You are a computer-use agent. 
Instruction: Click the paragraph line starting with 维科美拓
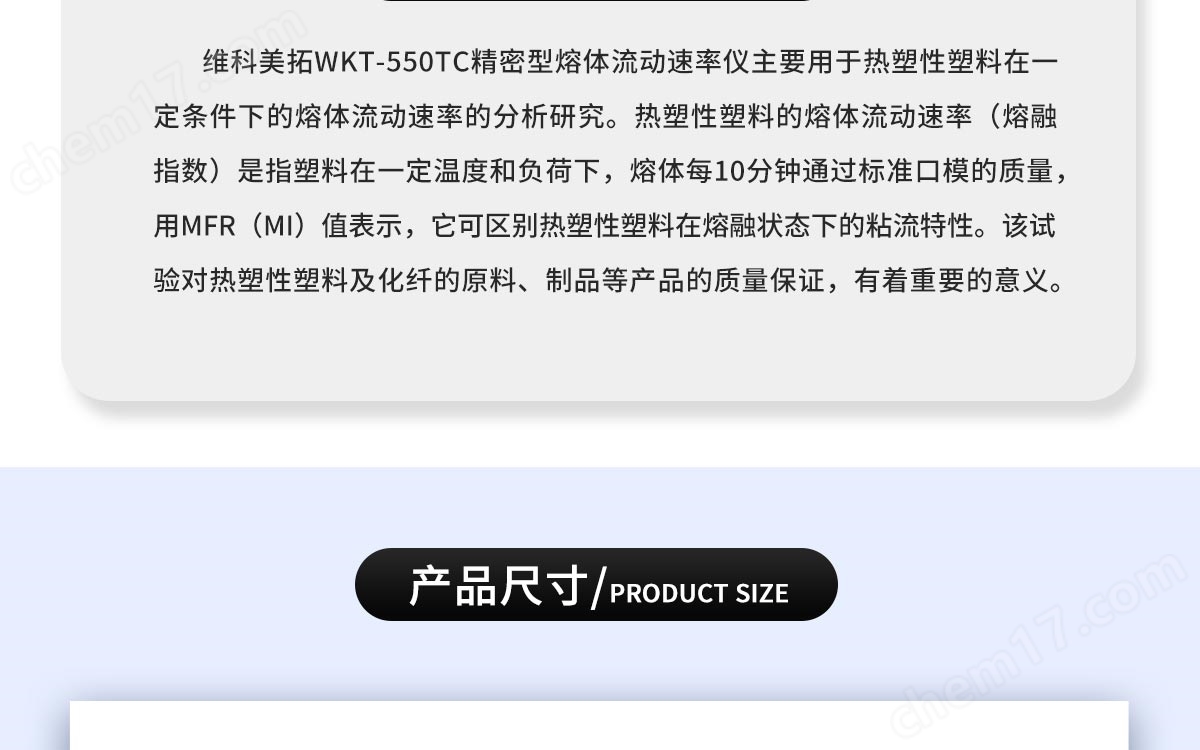630,62
